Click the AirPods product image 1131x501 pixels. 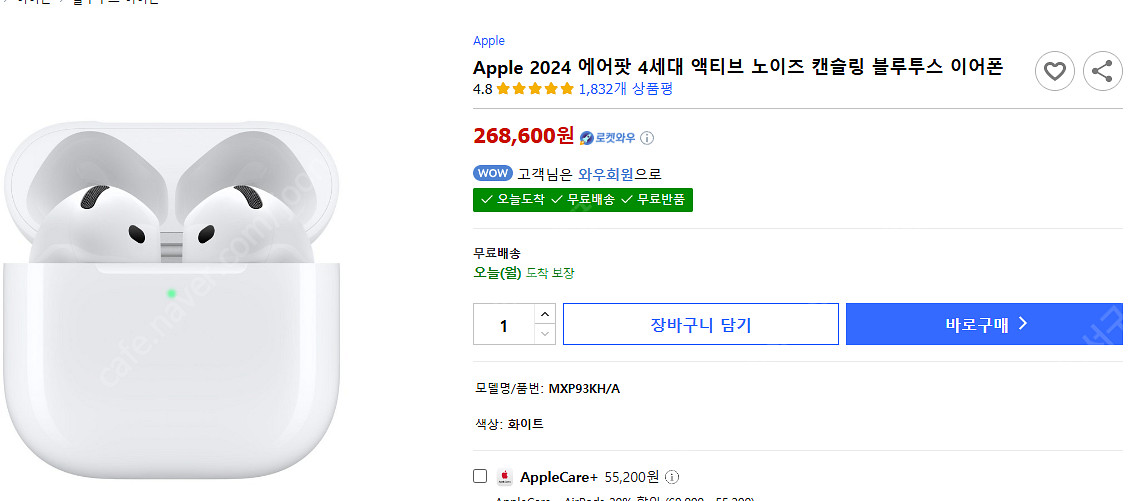coord(170,300)
